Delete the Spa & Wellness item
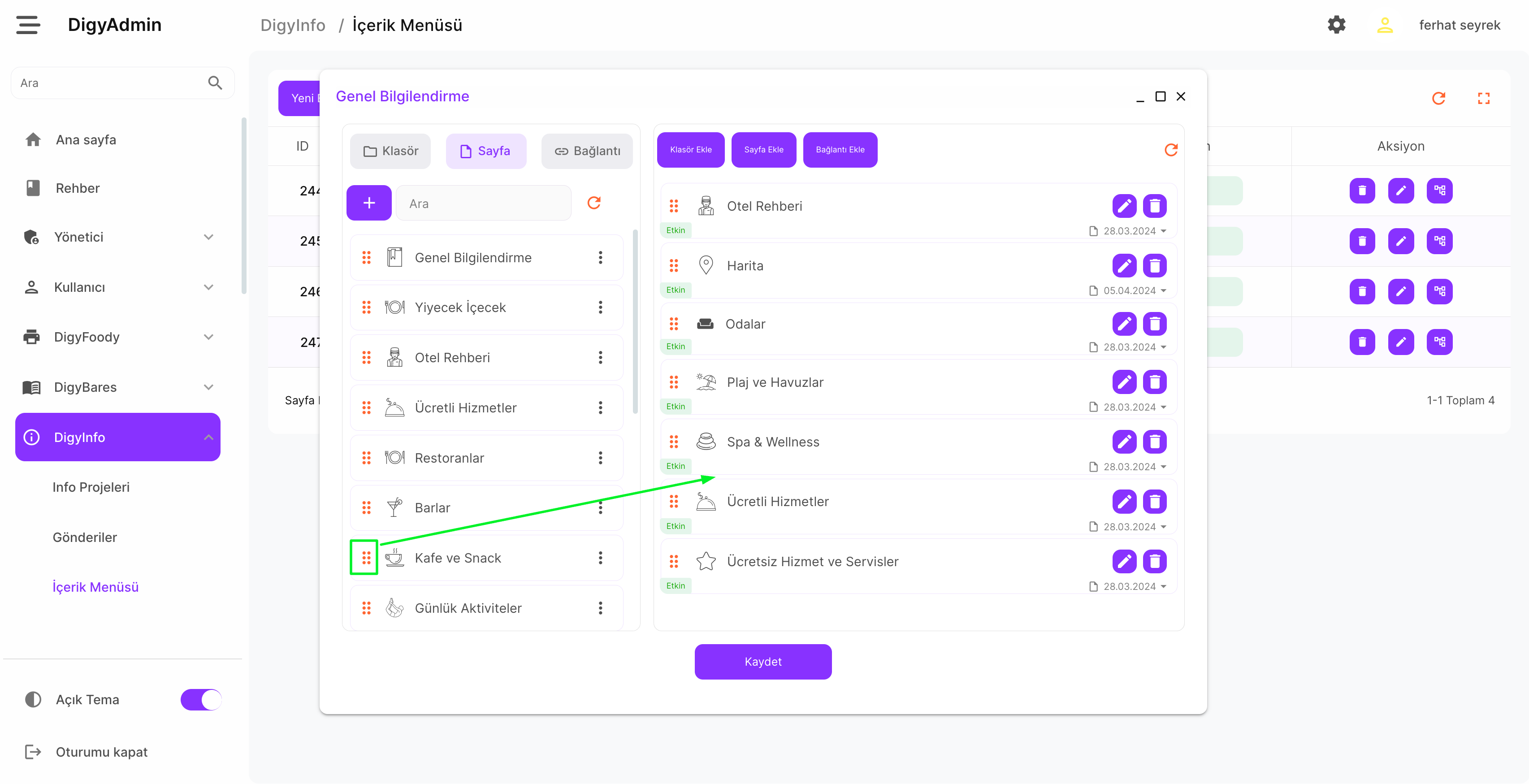 (x=1154, y=442)
